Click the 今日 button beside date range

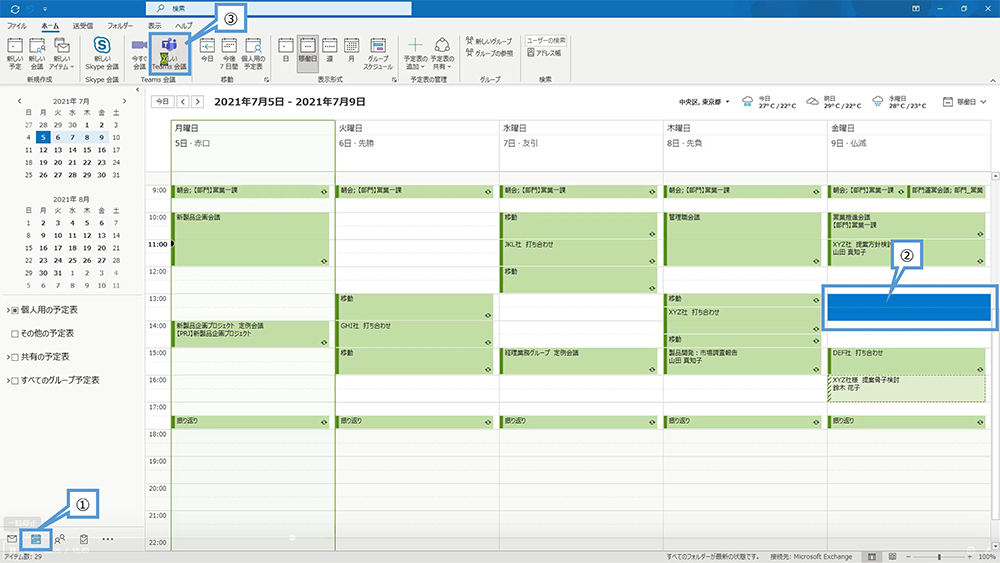[x=161, y=102]
